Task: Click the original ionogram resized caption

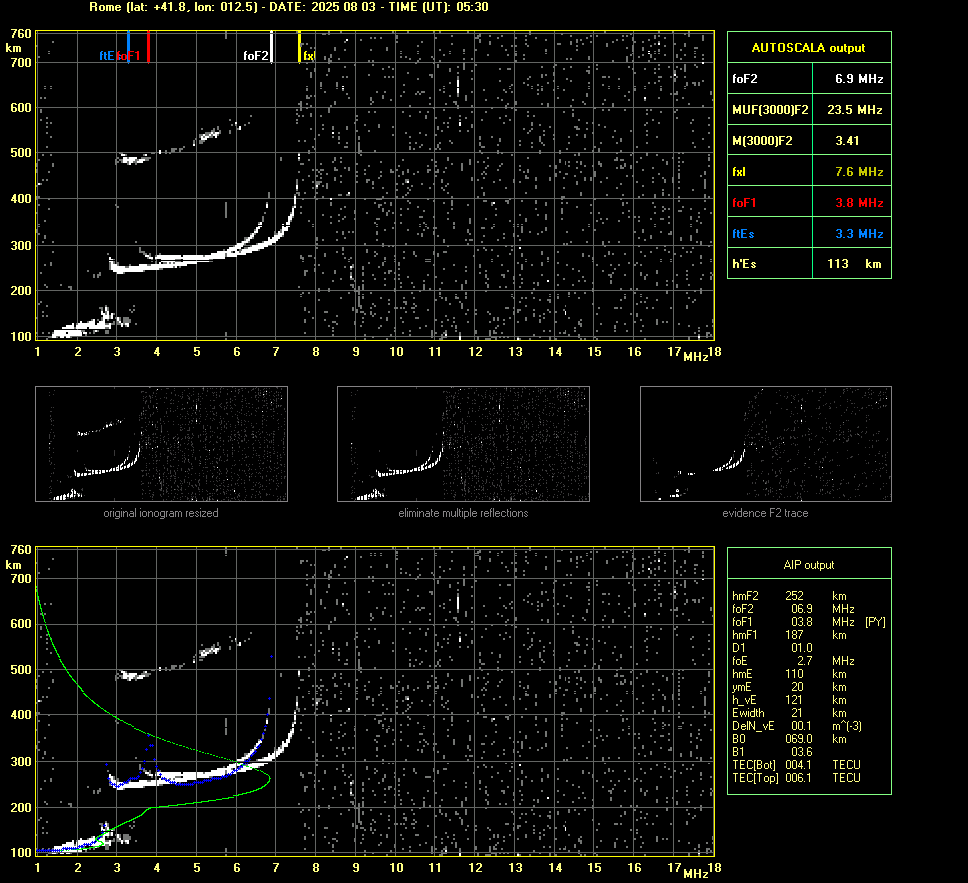Action: (x=161, y=513)
